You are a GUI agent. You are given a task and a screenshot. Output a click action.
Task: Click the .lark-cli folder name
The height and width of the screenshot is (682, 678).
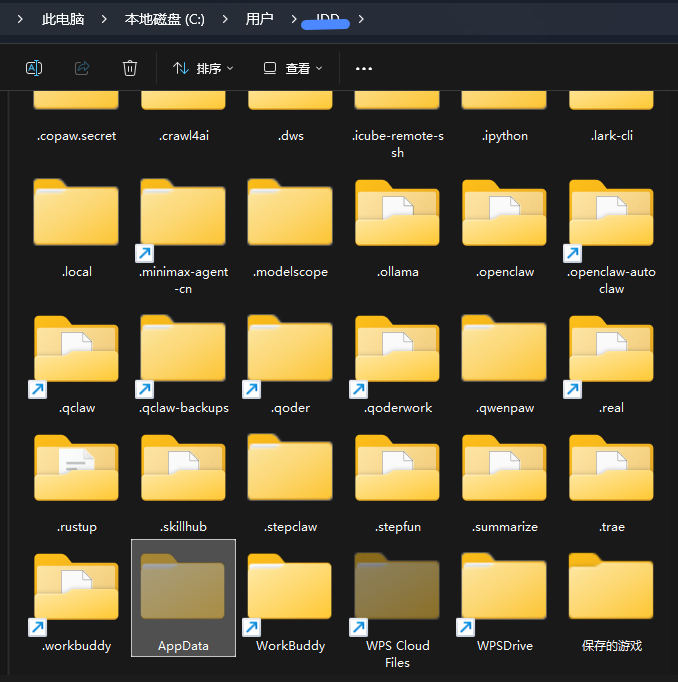click(x=611, y=136)
